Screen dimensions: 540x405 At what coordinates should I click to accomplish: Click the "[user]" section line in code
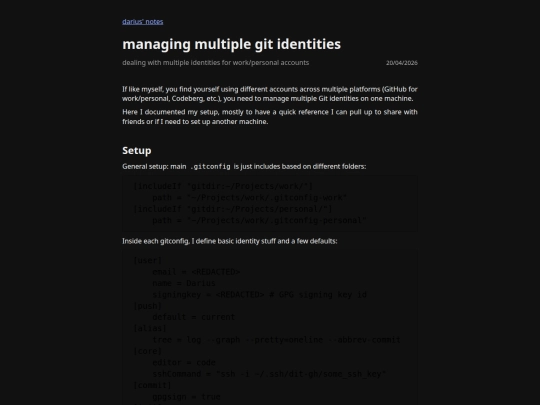pos(147,260)
